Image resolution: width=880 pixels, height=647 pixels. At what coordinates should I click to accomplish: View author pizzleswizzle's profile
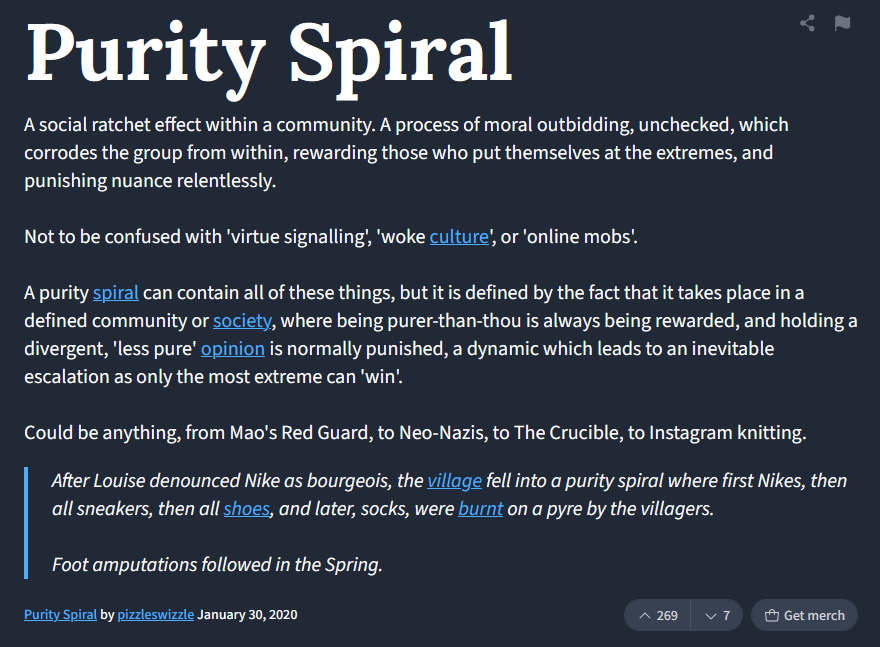[155, 614]
